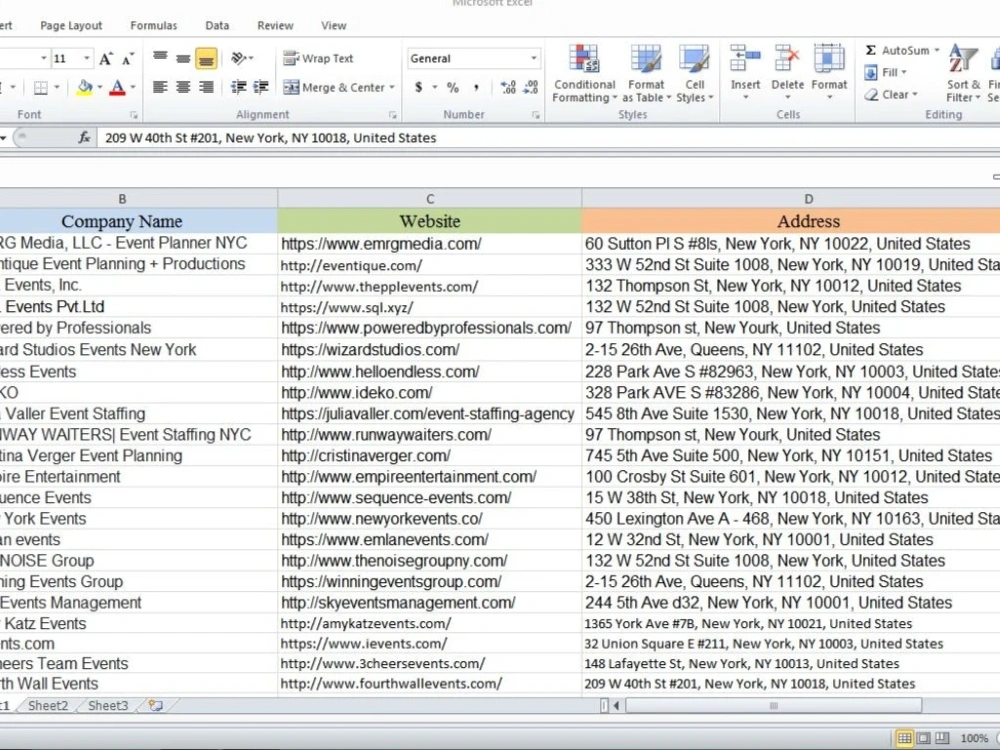Open Review tab

(275, 26)
